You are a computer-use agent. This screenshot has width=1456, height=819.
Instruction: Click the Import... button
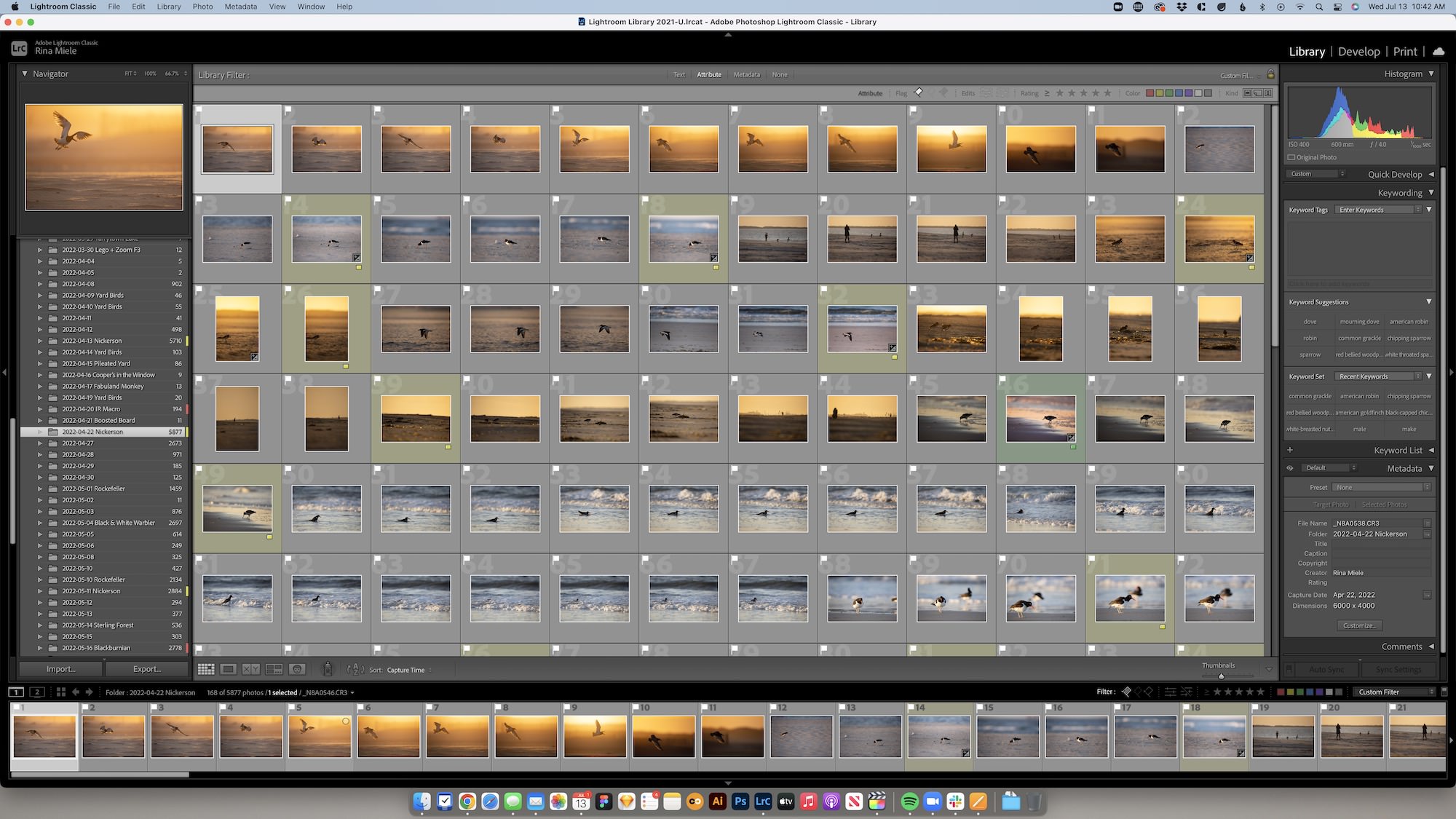[x=60, y=669]
